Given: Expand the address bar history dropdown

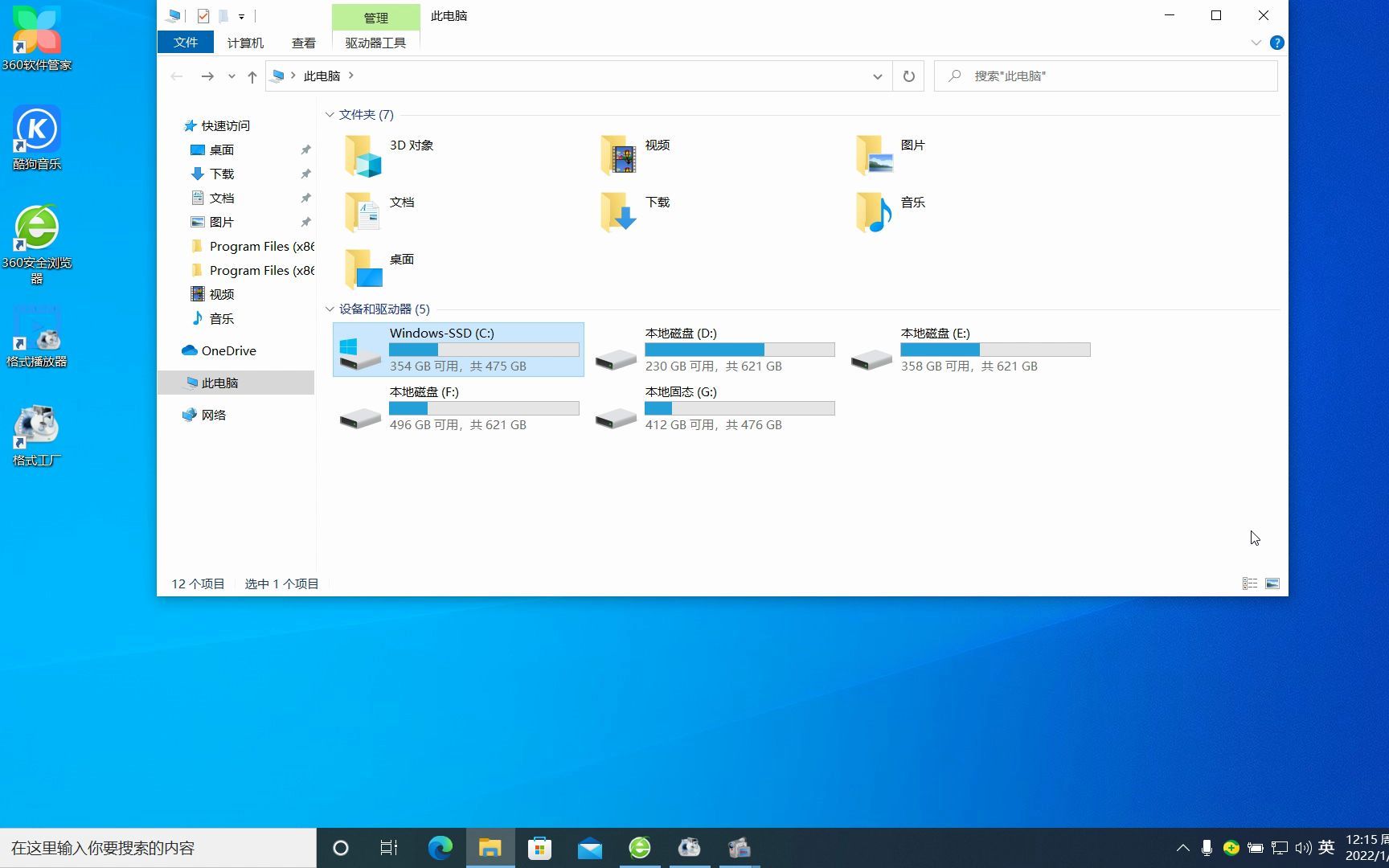Looking at the screenshot, I should click(x=877, y=76).
